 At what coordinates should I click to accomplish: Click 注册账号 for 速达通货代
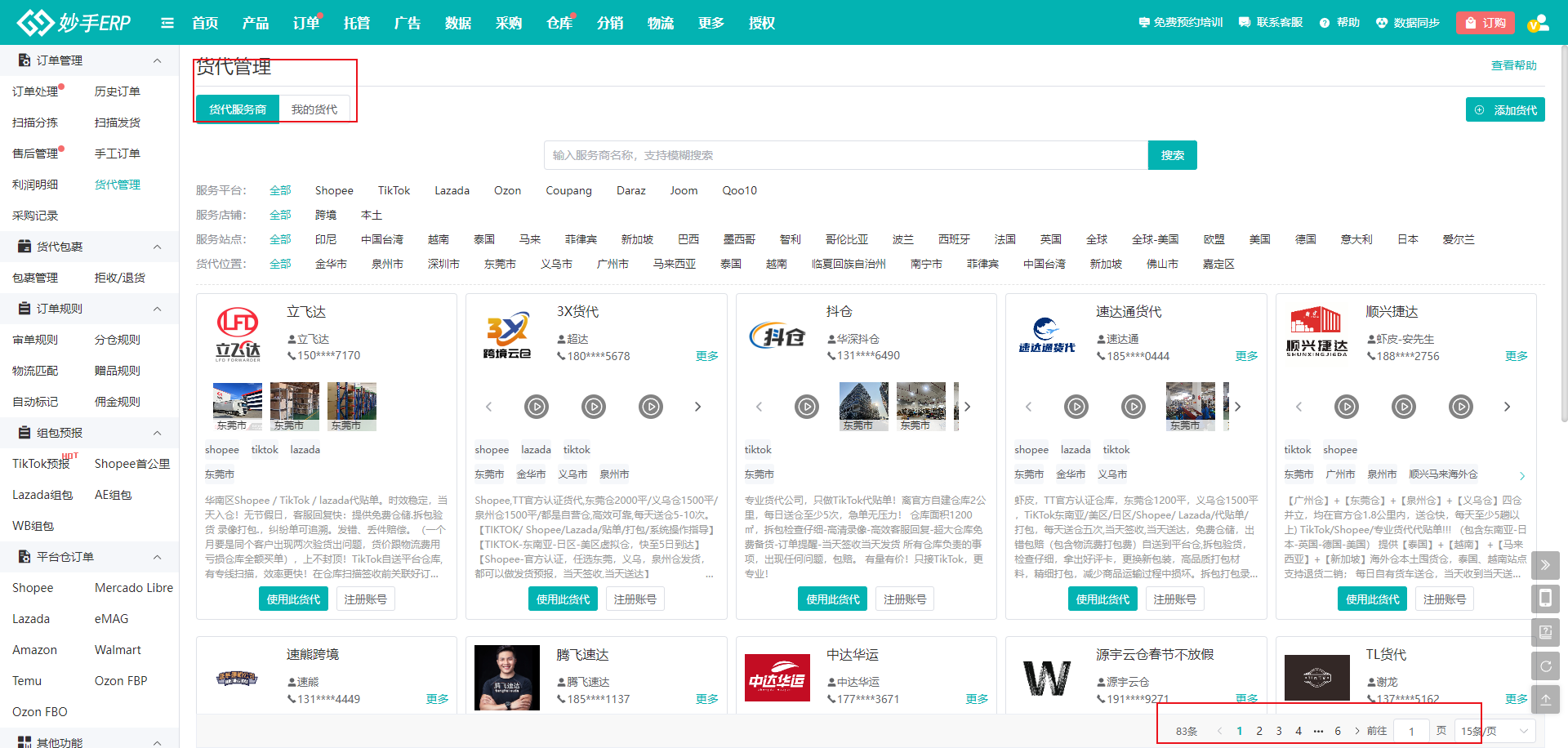tap(1174, 599)
